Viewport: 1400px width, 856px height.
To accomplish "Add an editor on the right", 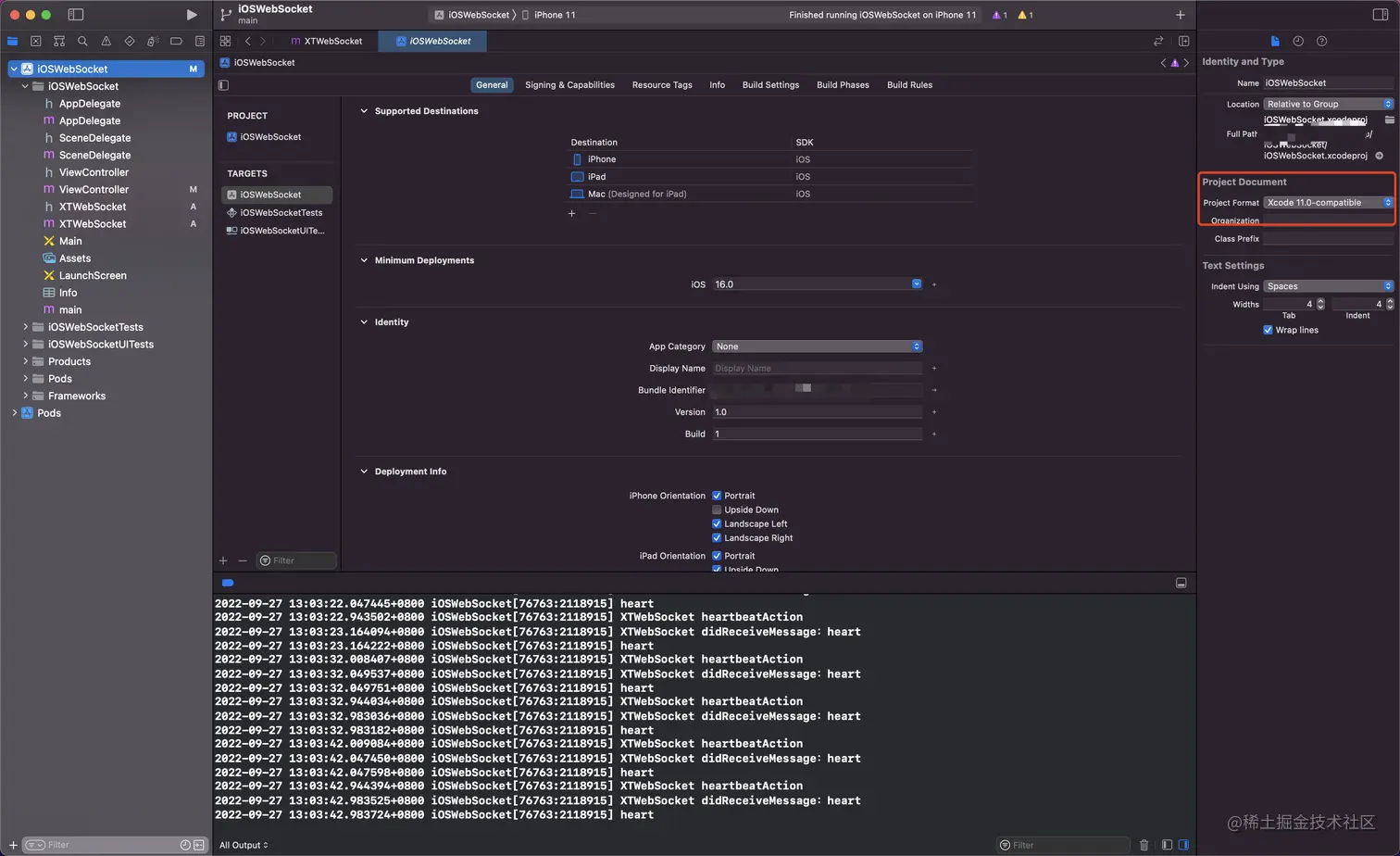I will 1183,41.
